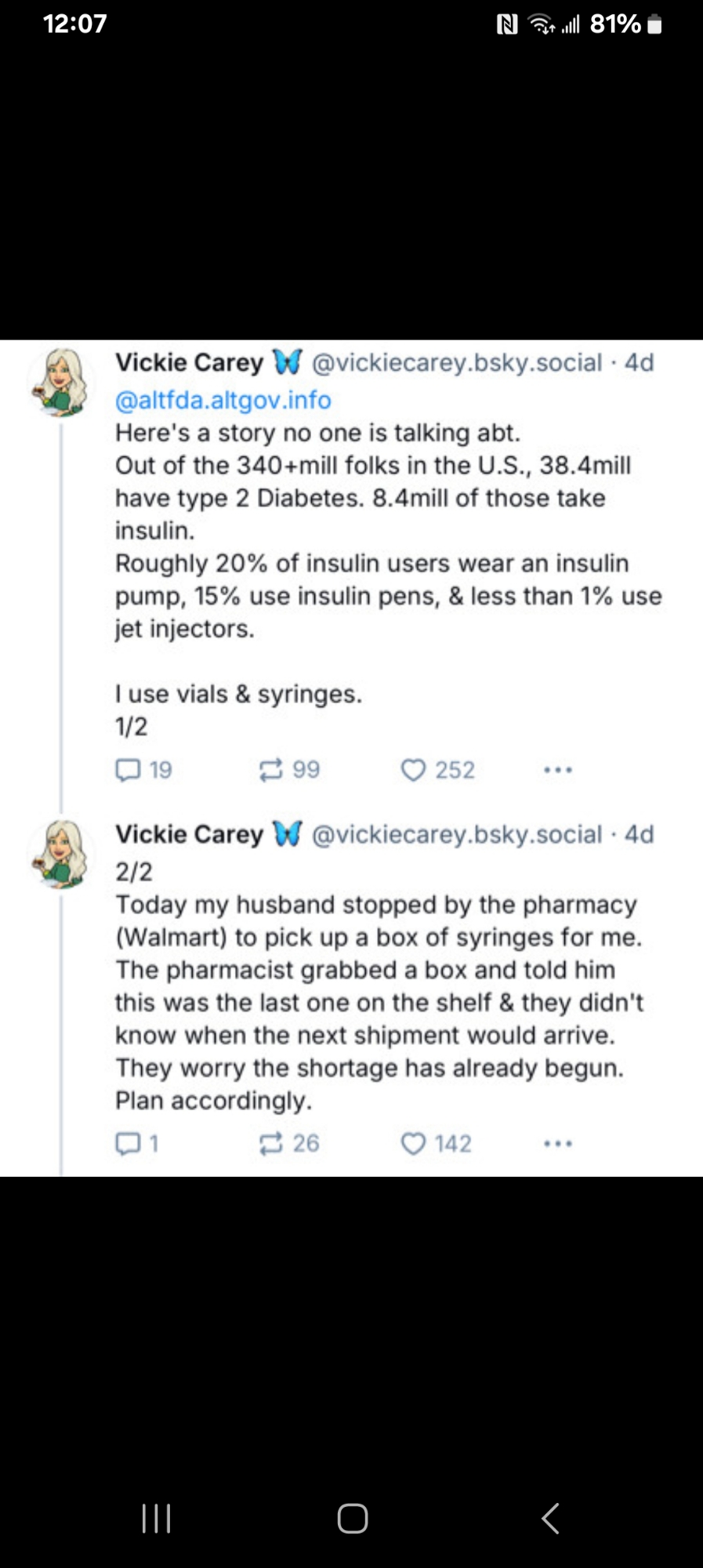Tap the battery icon in status bar
Screen dimensions: 703x1568
(x=655, y=25)
